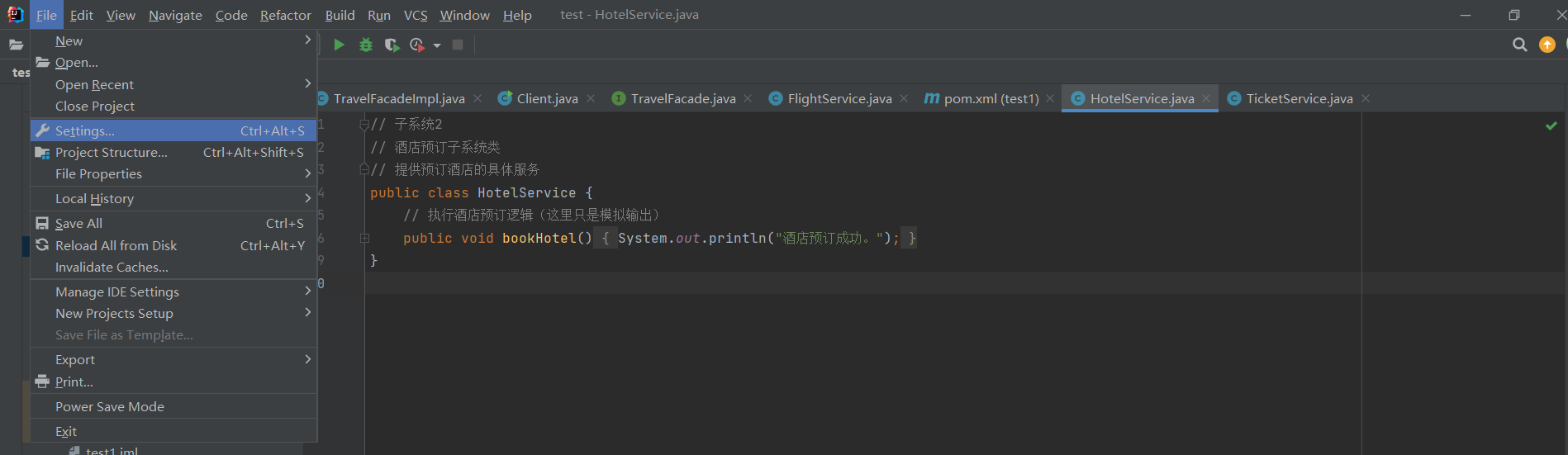Close the Client.java tab

click(591, 98)
